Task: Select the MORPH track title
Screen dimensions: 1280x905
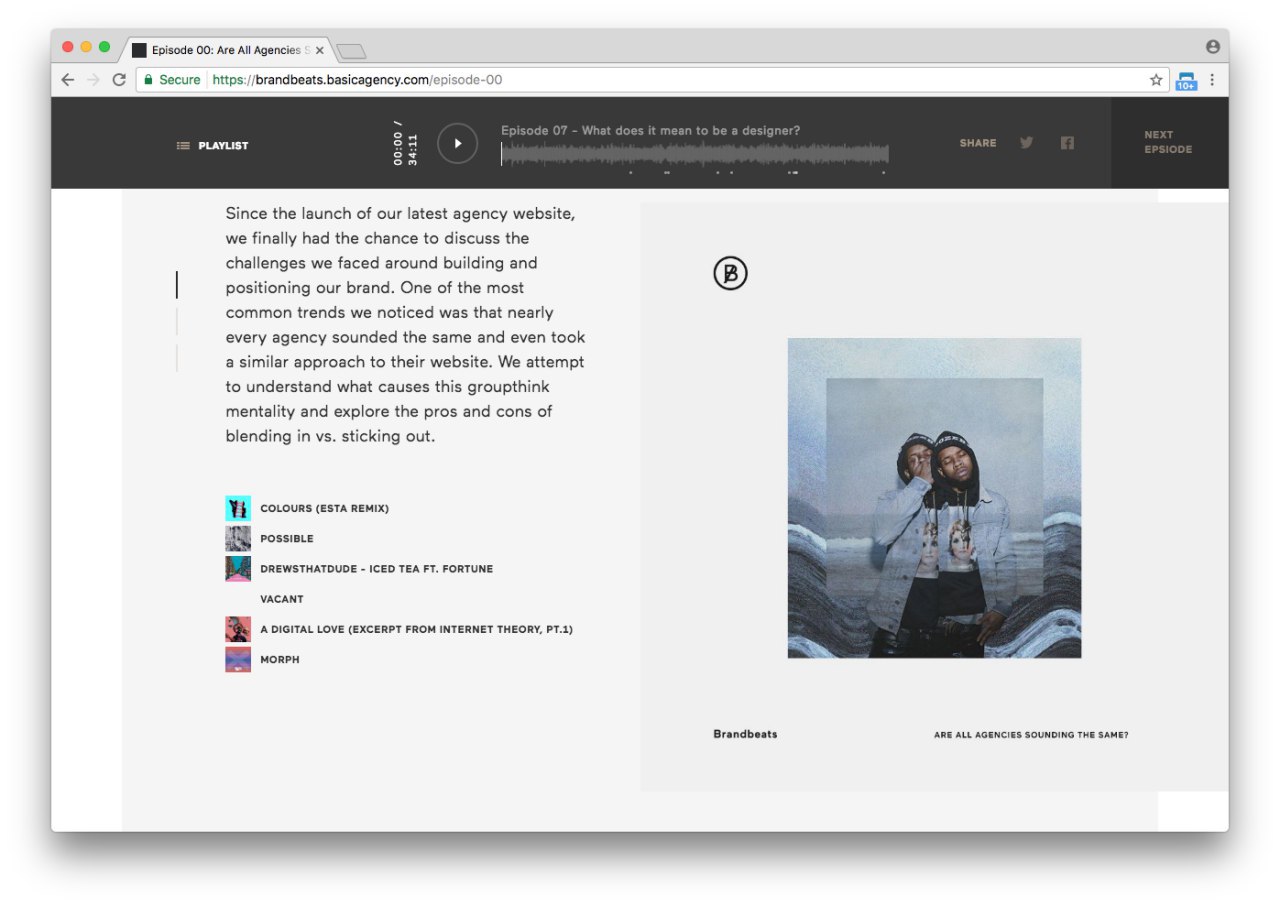Action: (280, 660)
